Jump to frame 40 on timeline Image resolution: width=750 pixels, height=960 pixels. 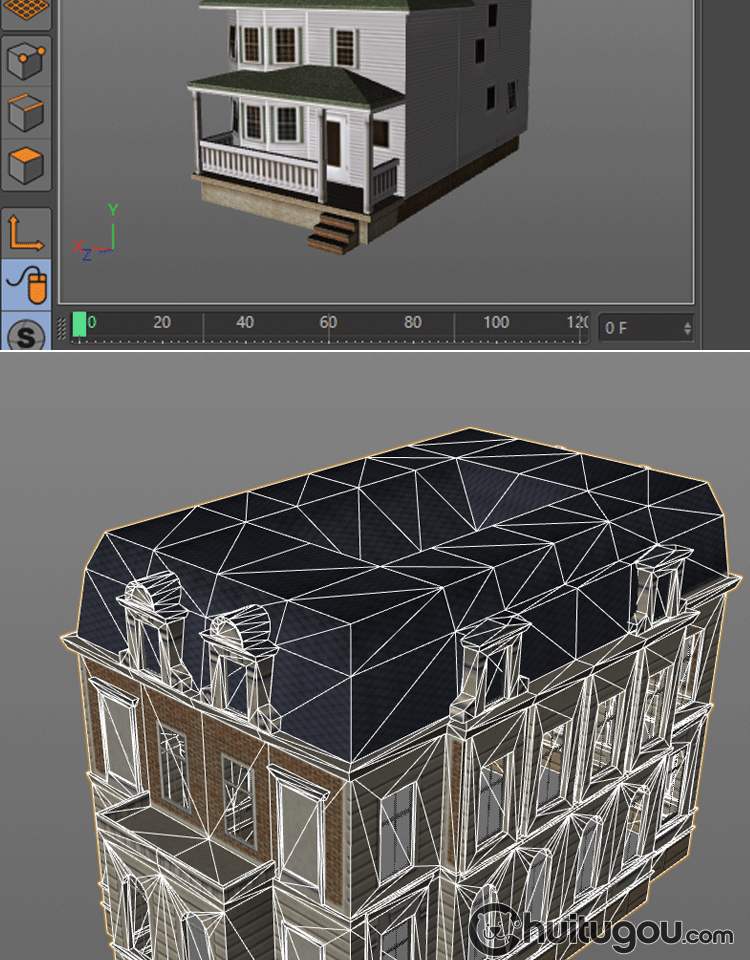[245, 323]
